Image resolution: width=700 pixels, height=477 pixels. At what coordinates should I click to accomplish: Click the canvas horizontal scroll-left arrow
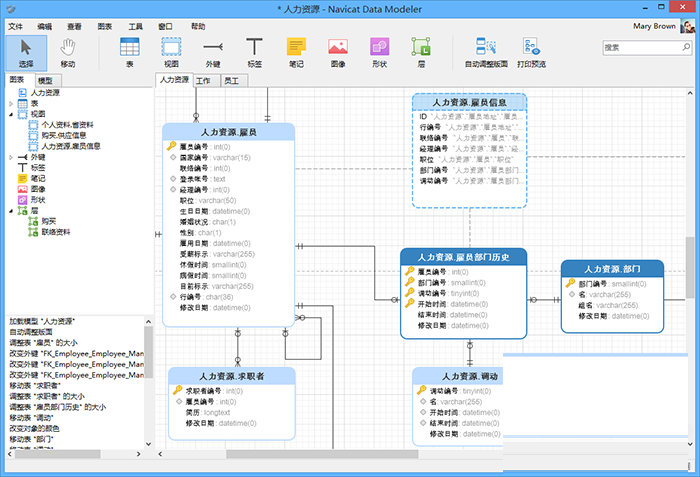(x=160, y=454)
